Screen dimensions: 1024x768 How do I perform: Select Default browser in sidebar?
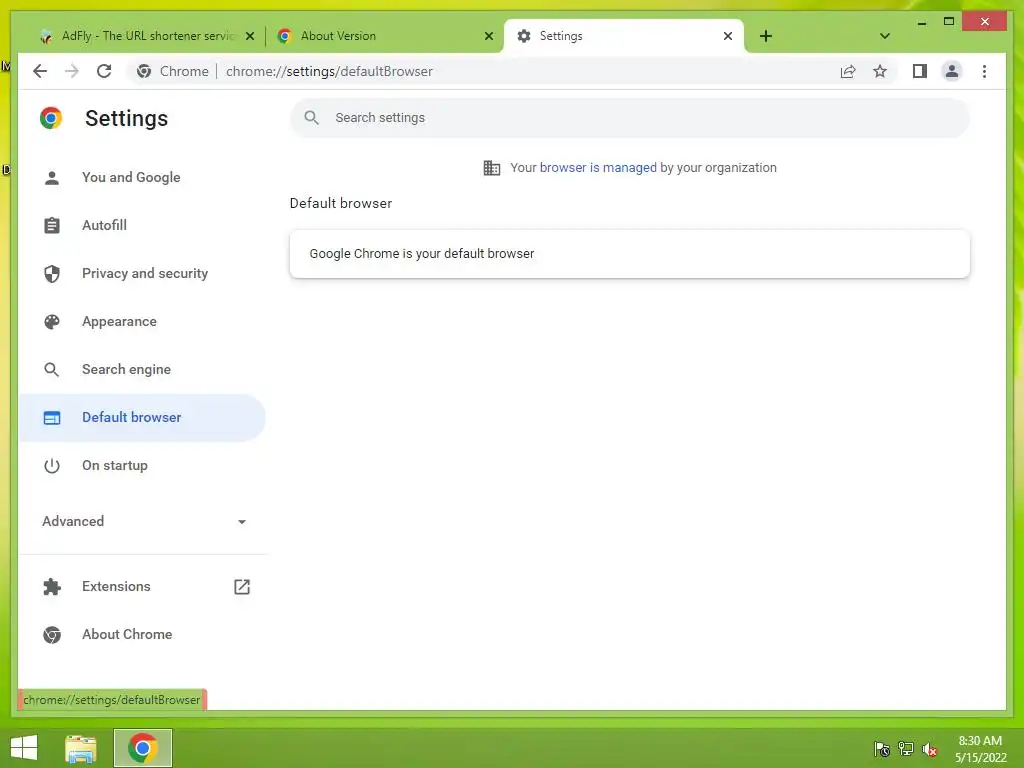142,417
